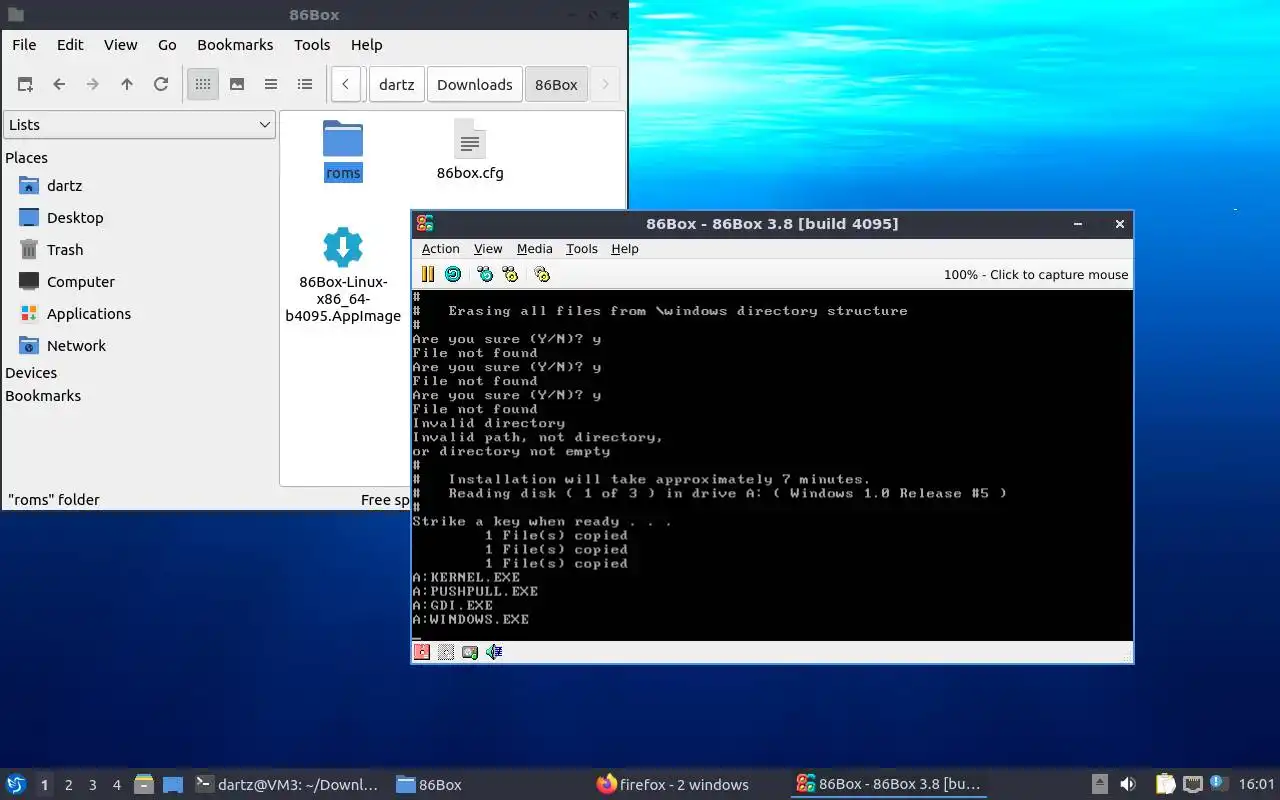
Task: Open the Lubuntu start menu
Action: point(16,784)
